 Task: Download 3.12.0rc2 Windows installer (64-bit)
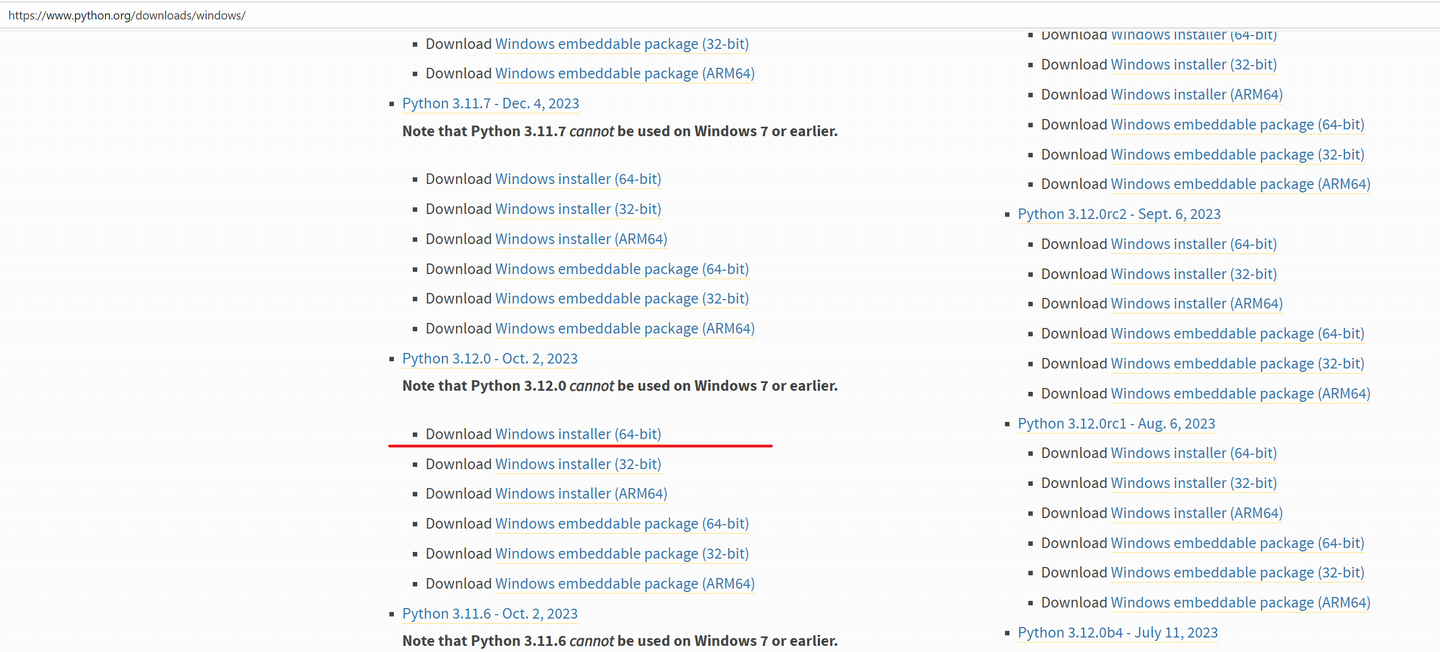[x=1194, y=244]
